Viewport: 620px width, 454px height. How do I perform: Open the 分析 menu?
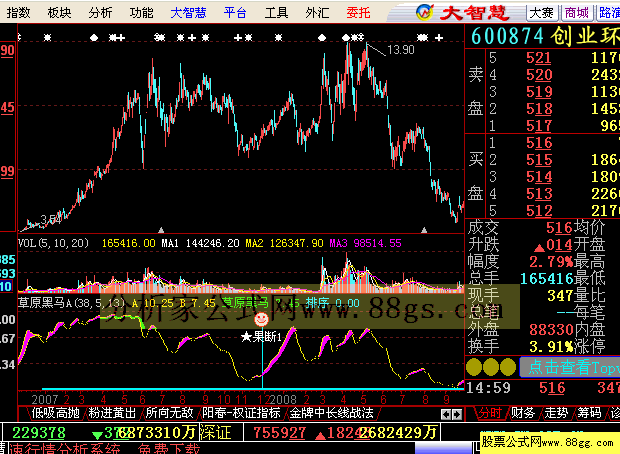[x=100, y=13]
